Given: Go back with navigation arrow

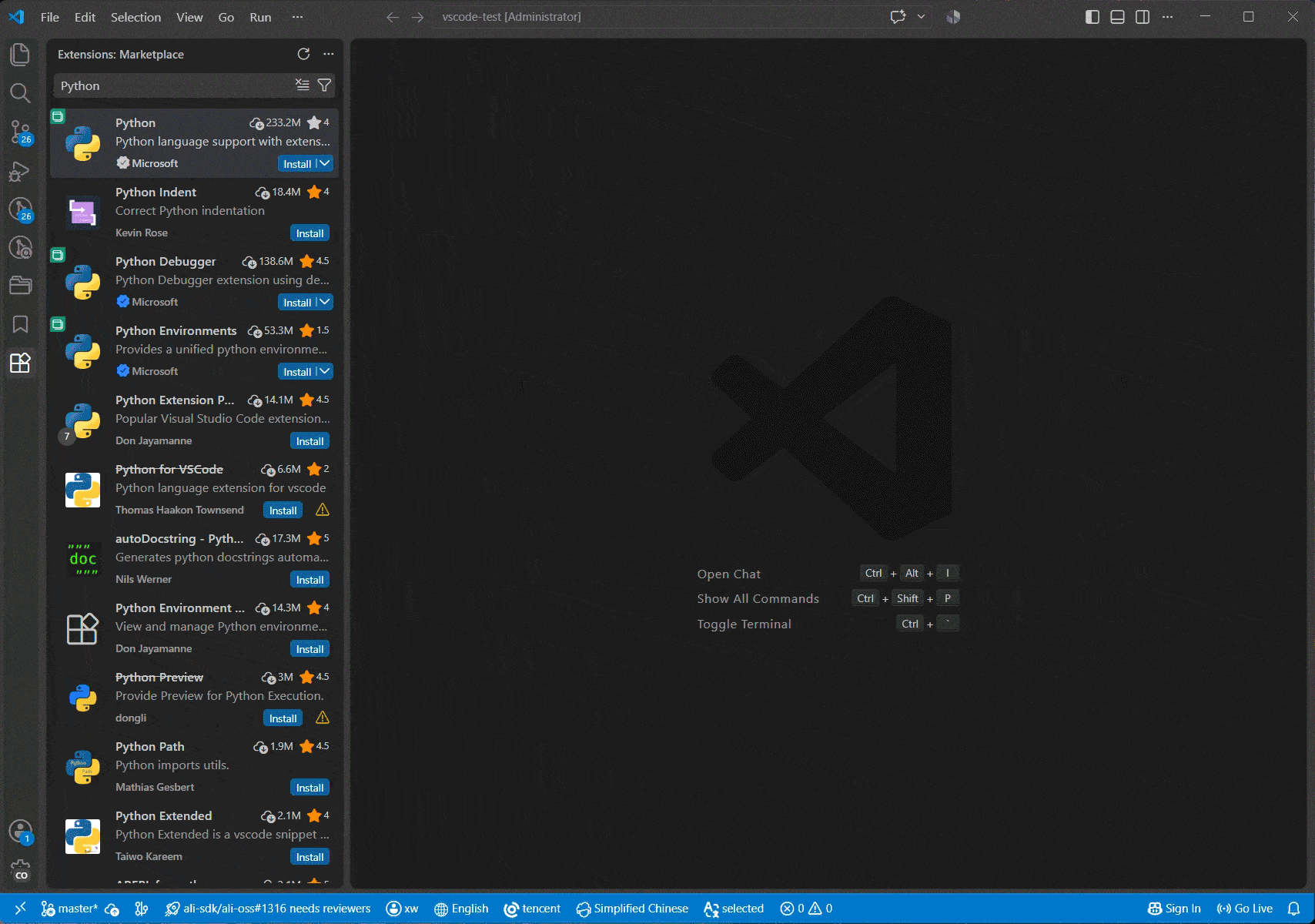Looking at the screenshot, I should point(393,17).
